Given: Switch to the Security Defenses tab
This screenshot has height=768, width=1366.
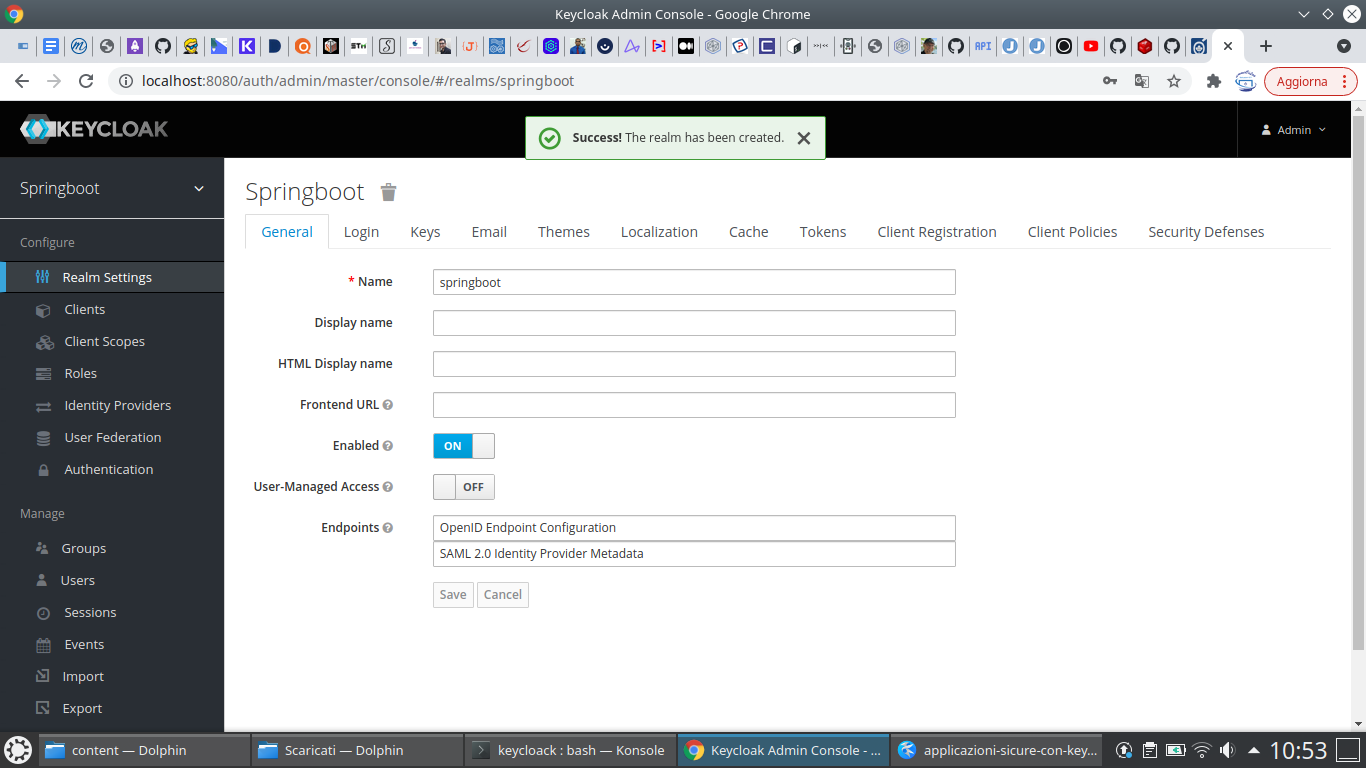Looking at the screenshot, I should pos(1206,232).
